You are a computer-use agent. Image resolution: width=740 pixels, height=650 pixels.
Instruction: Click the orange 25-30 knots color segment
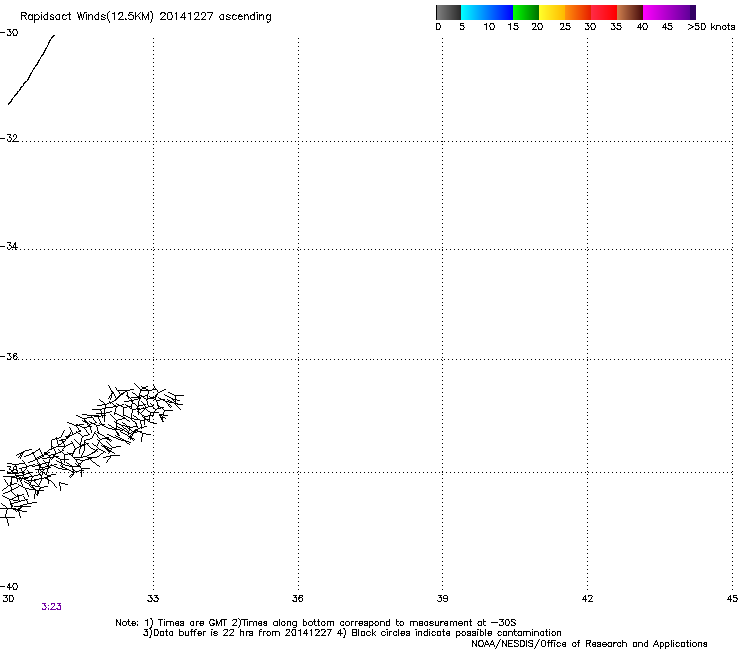pos(578,12)
